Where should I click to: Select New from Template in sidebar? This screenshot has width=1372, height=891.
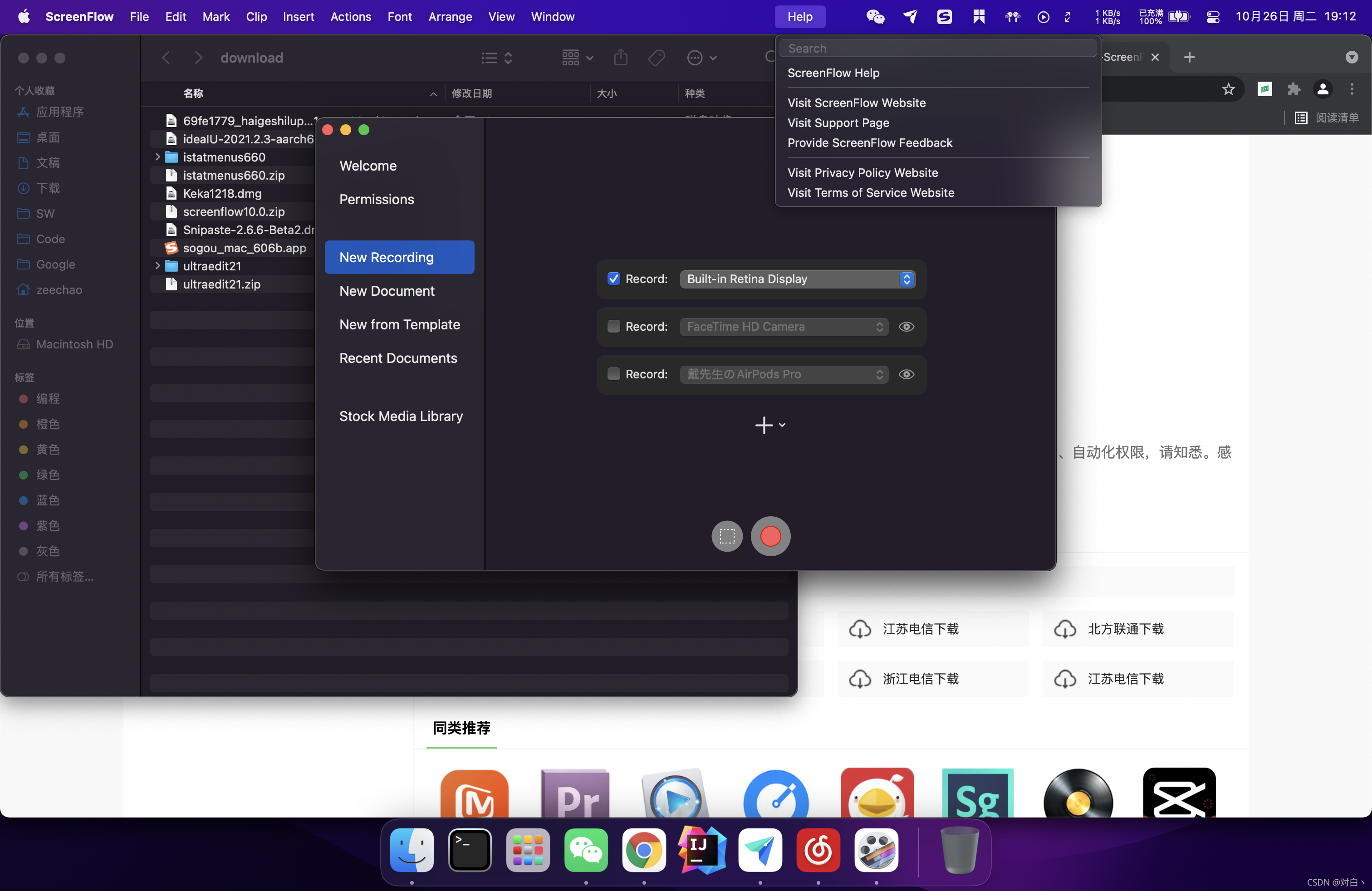click(x=400, y=324)
